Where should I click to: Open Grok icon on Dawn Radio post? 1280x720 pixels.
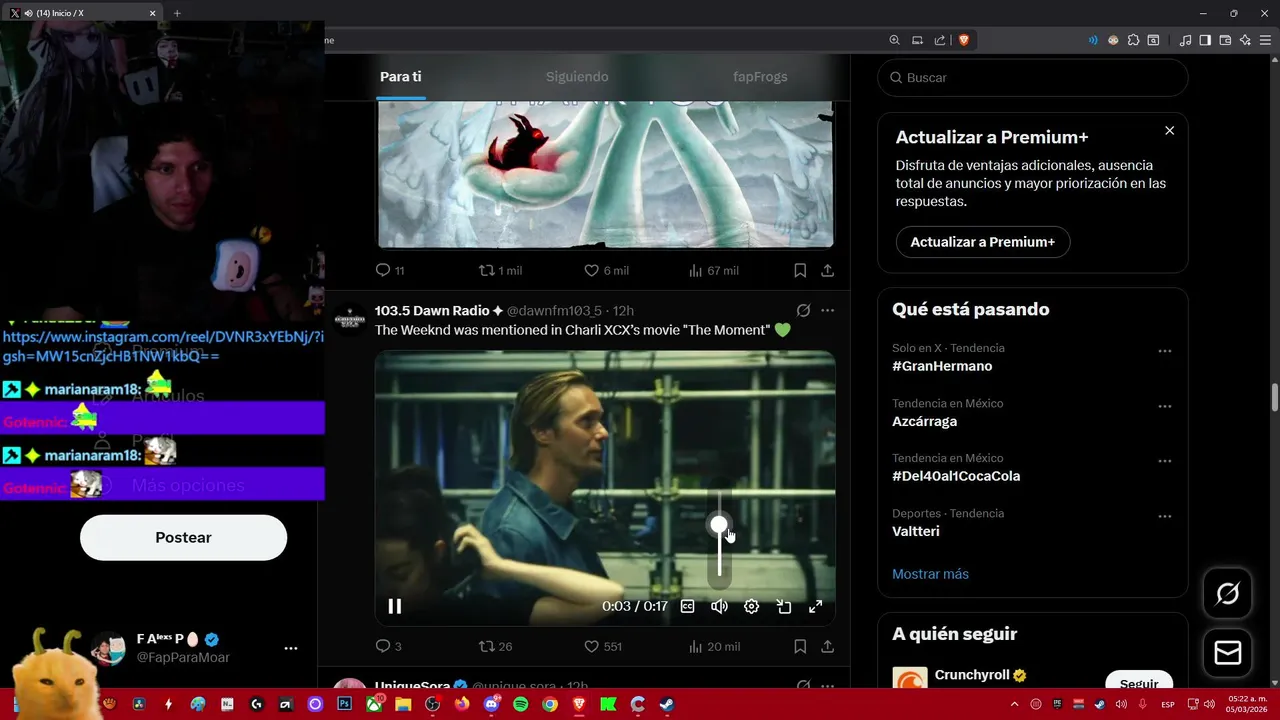tap(803, 310)
